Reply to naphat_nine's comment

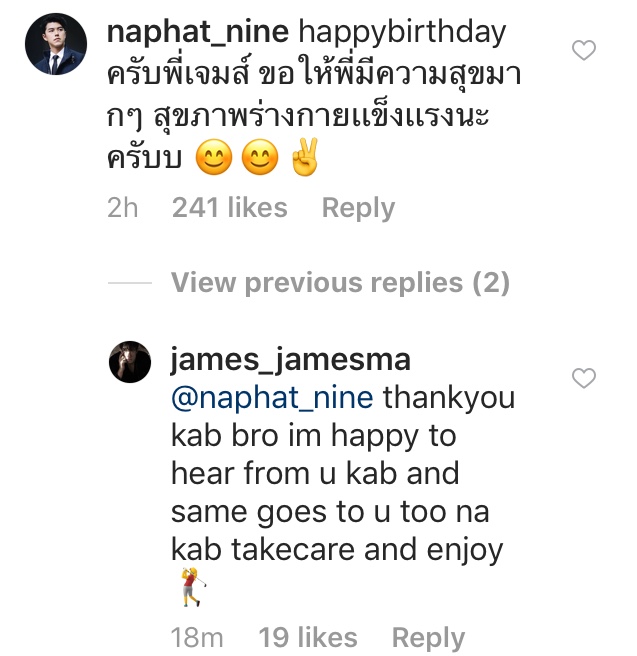[358, 208]
